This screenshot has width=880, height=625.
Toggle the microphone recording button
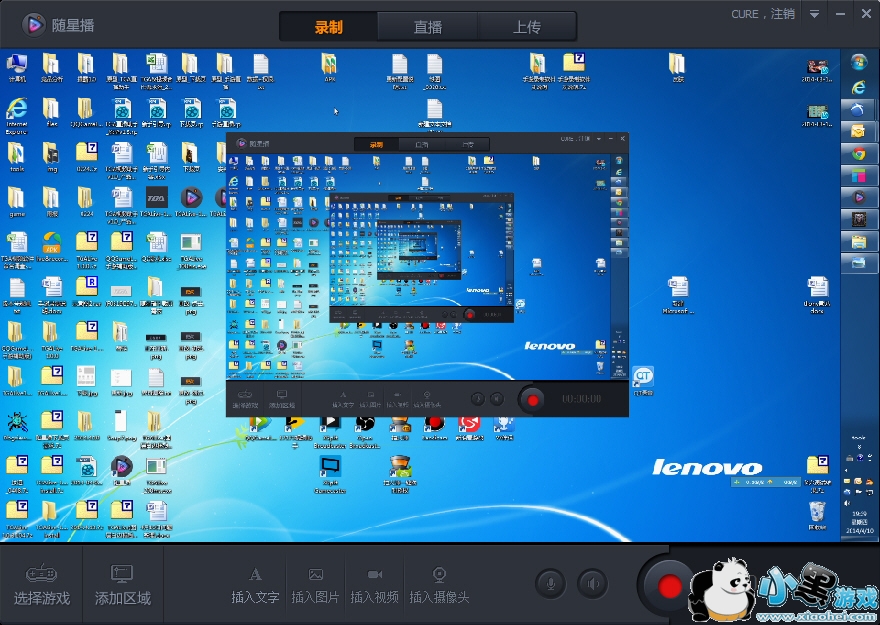click(x=551, y=583)
